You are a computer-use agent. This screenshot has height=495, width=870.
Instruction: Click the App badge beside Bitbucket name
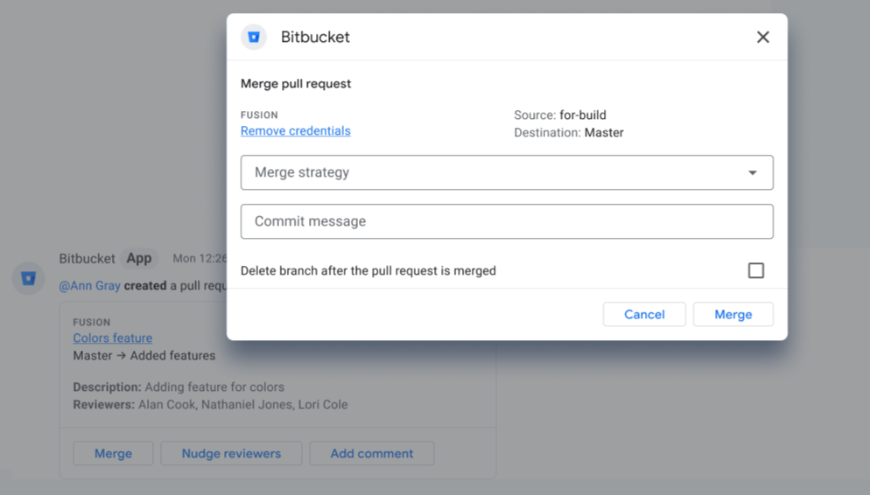[x=139, y=258]
